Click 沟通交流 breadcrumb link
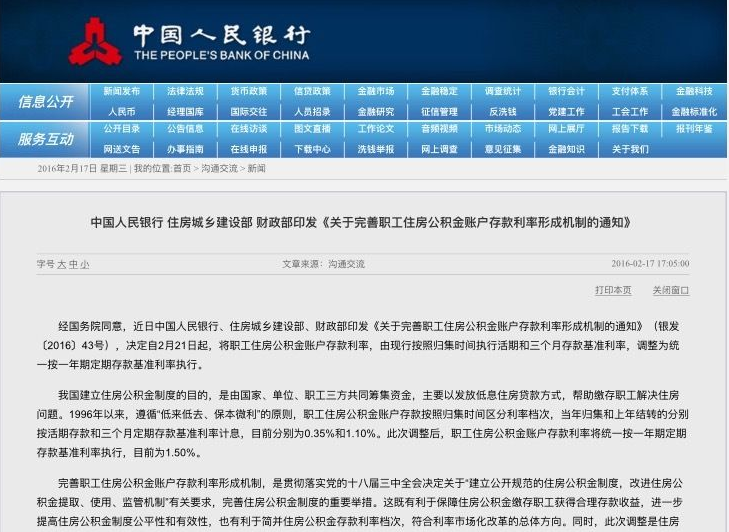 pos(217,169)
